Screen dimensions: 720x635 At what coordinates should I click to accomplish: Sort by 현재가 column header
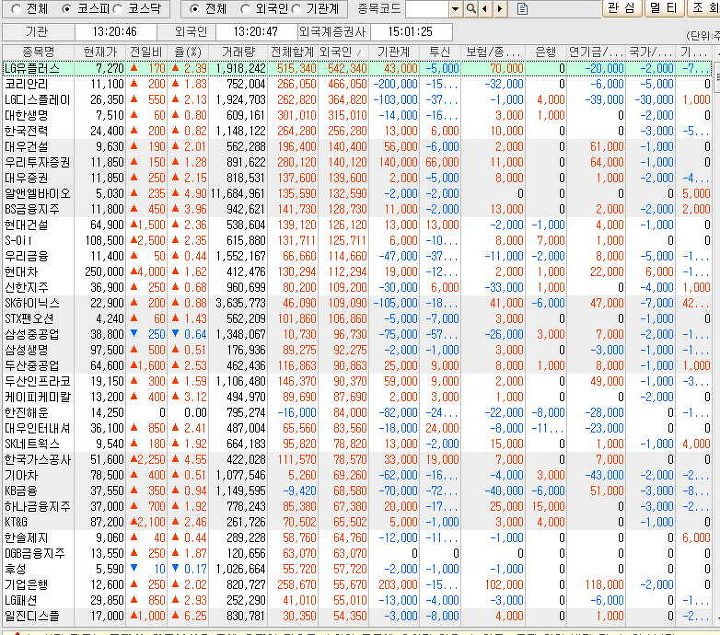[x=100, y=52]
